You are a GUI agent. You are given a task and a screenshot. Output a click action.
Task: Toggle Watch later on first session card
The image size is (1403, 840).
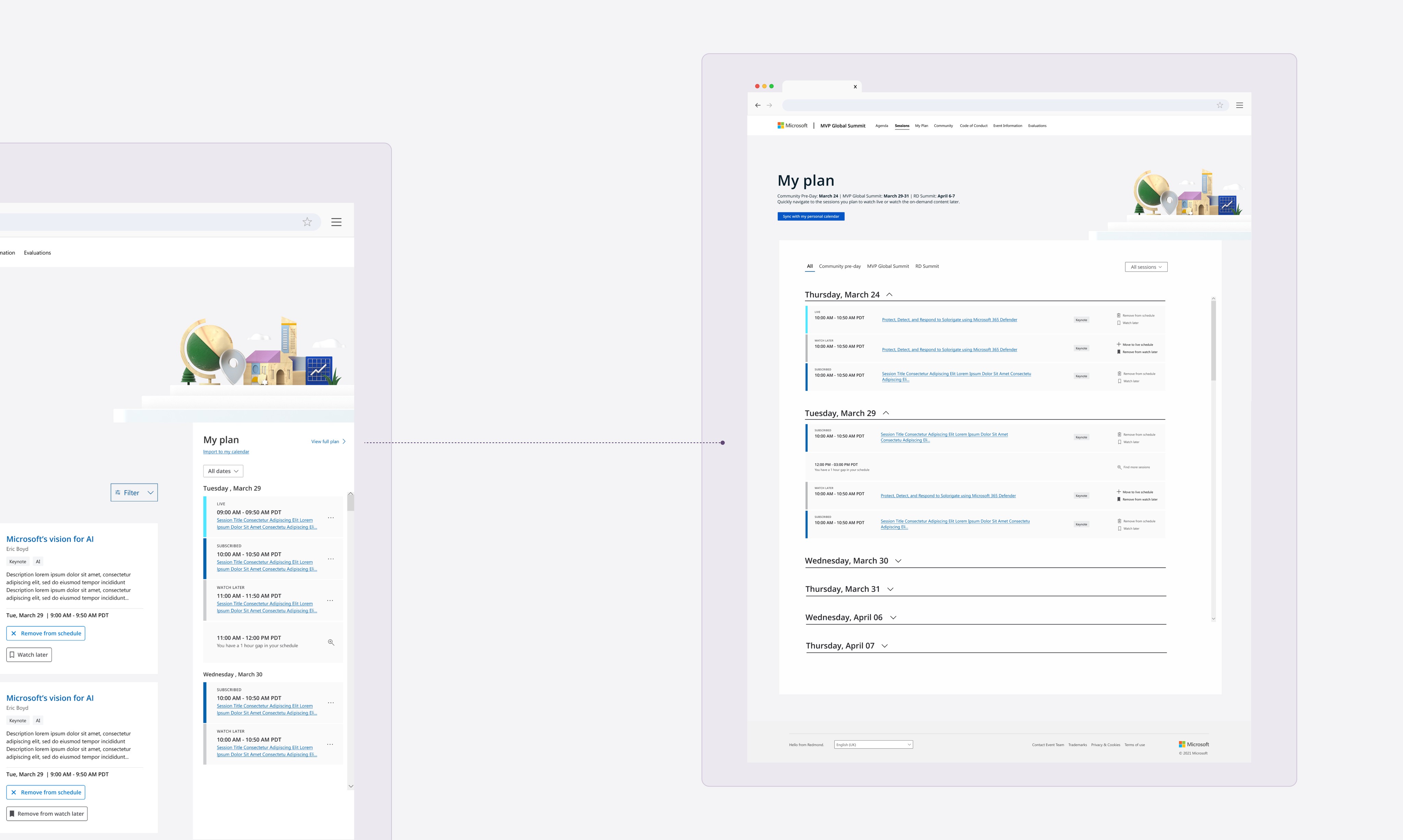[x=29, y=654]
